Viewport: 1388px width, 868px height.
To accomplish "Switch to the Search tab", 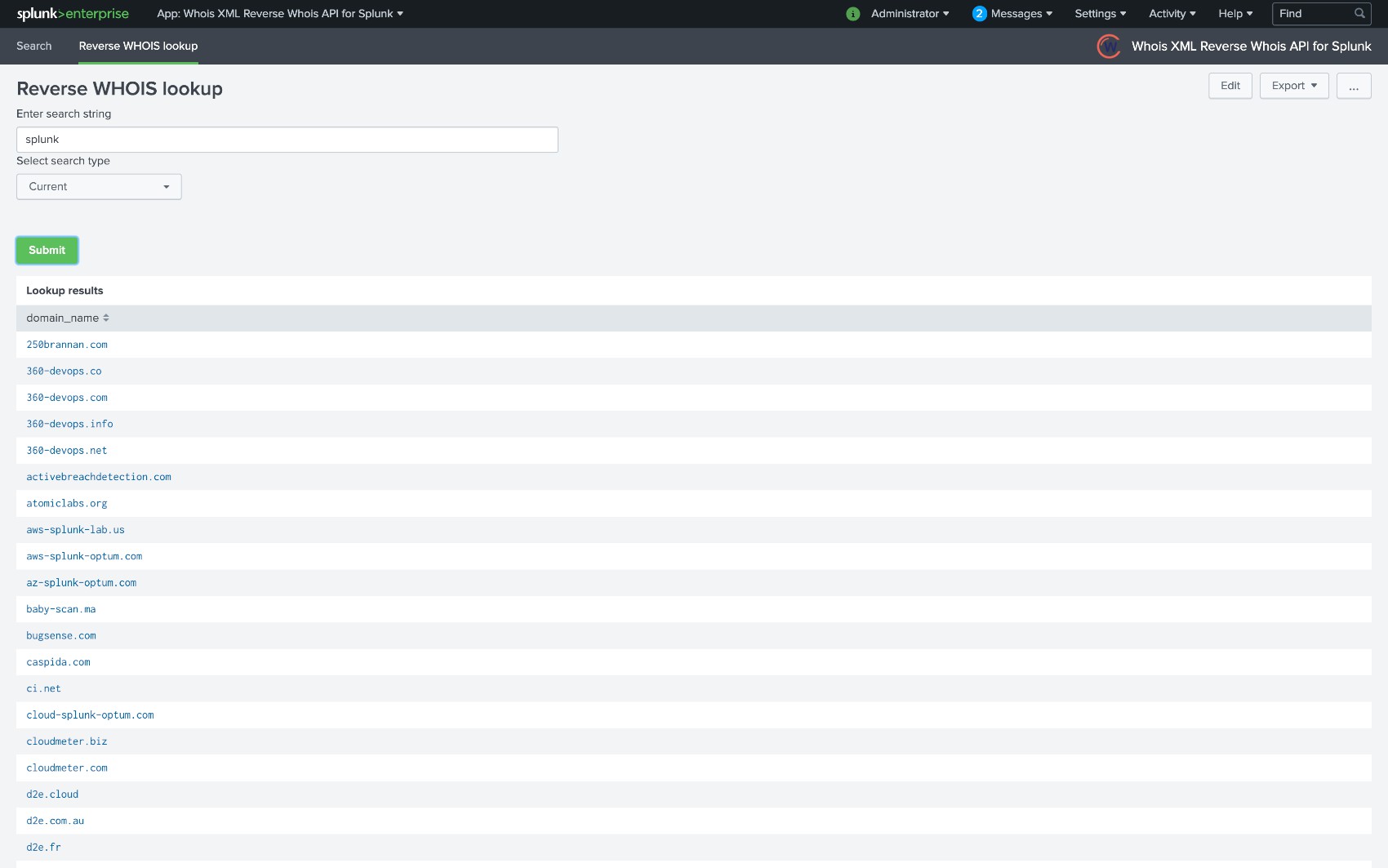I will [34, 47].
